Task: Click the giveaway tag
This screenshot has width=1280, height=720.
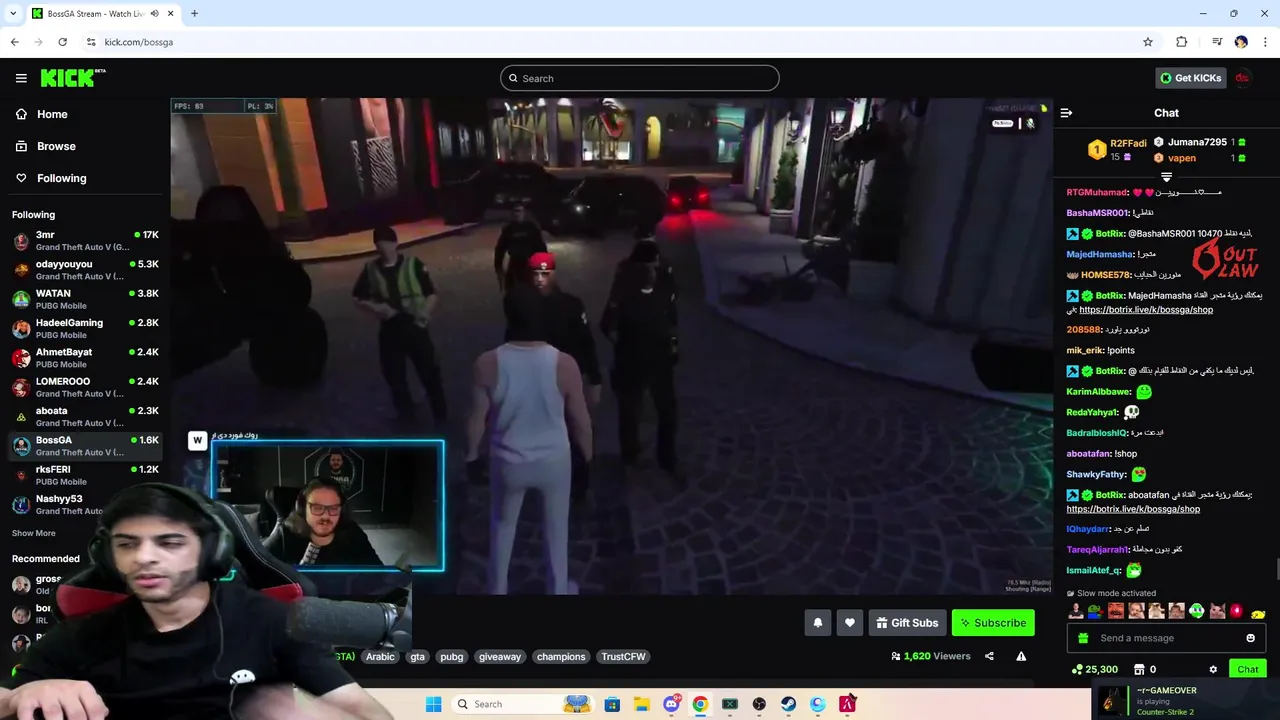Action: [x=500, y=656]
